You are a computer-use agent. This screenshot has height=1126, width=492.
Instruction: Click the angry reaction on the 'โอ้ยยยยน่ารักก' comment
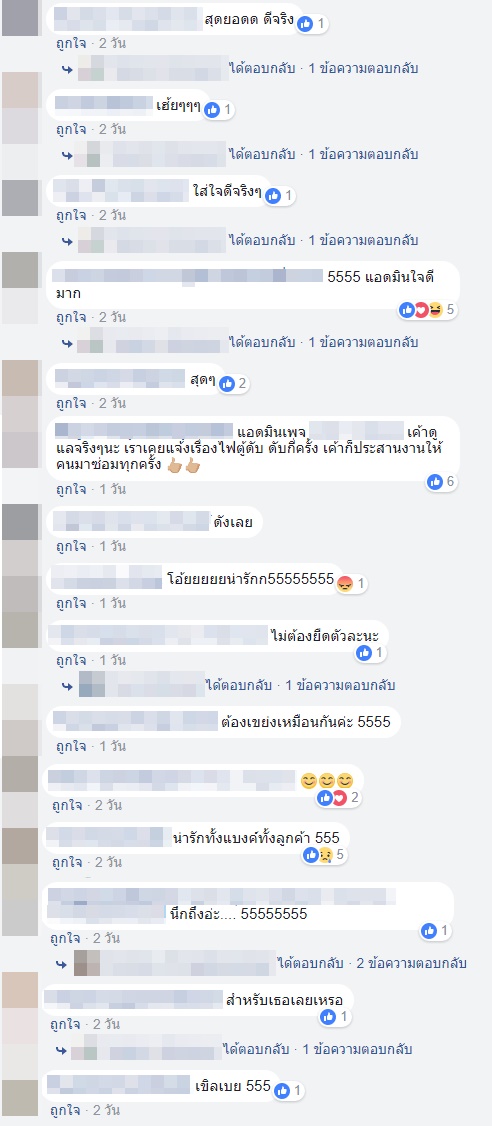(x=345, y=583)
